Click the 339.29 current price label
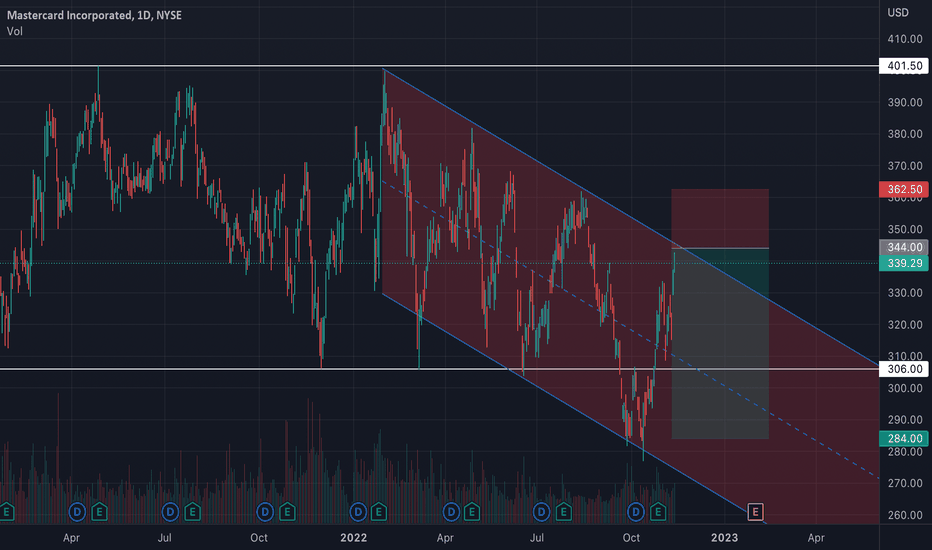 coord(903,263)
